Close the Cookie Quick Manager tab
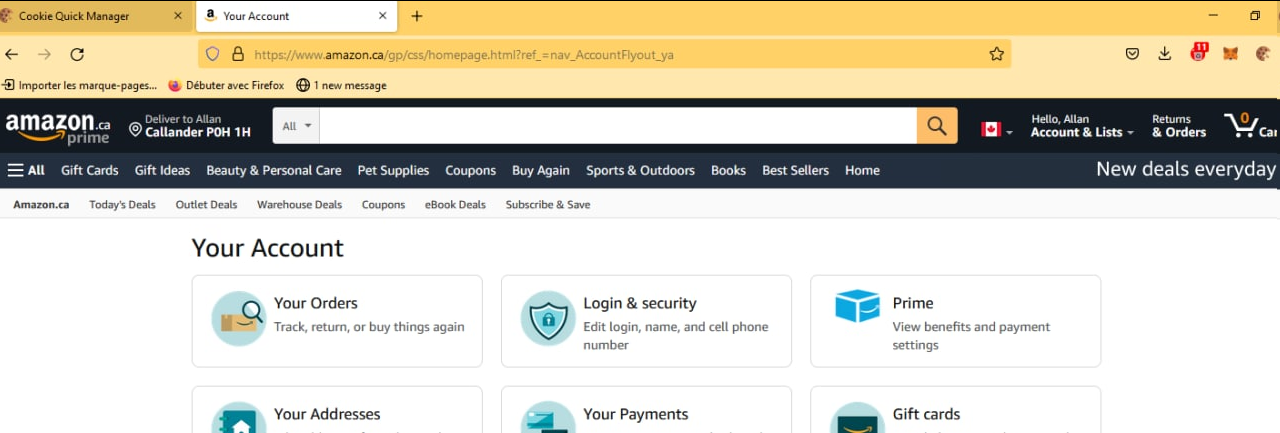1280x433 pixels. (178, 16)
